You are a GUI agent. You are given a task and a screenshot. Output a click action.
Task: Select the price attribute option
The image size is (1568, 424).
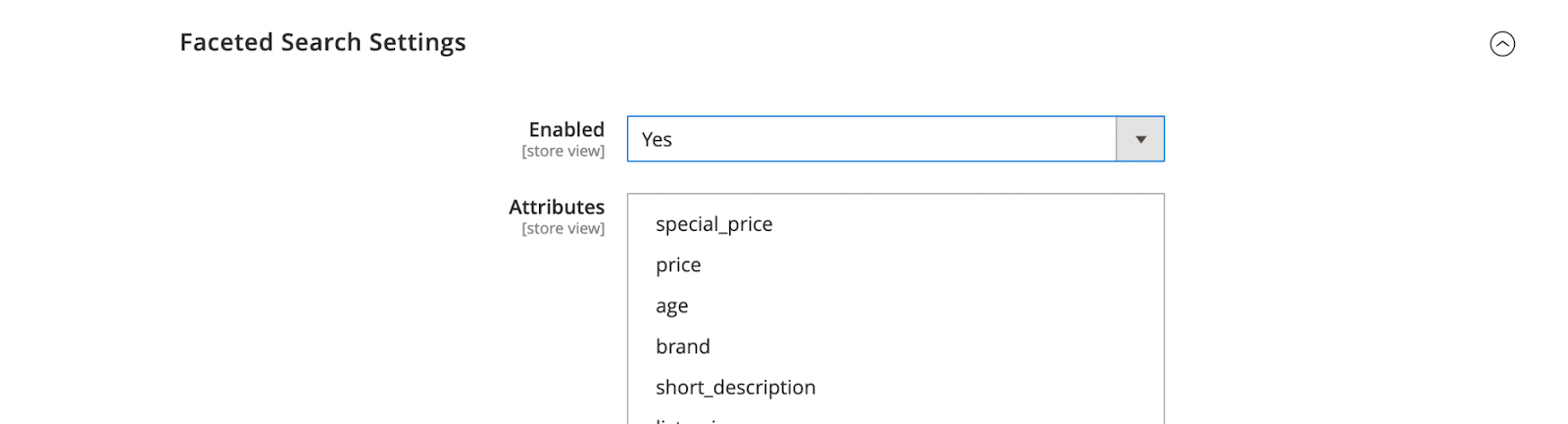678,265
